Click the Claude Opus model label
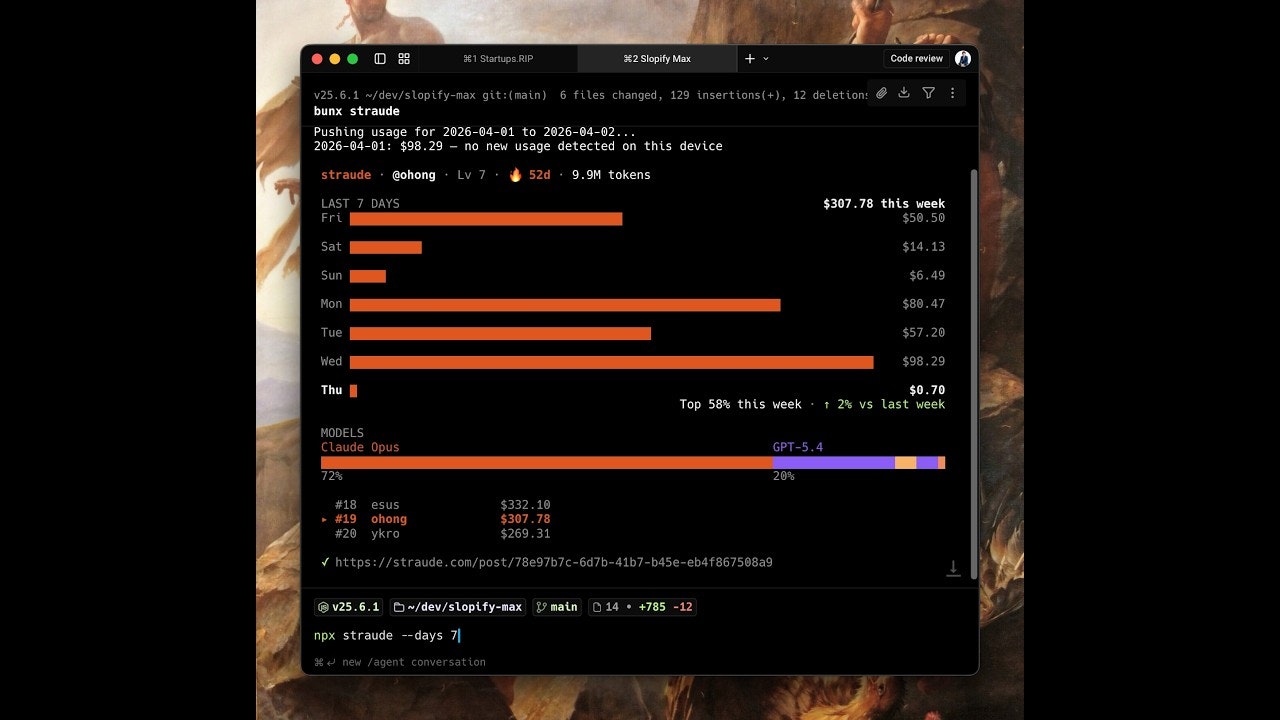Image resolution: width=1280 pixels, height=720 pixels. [360, 448]
